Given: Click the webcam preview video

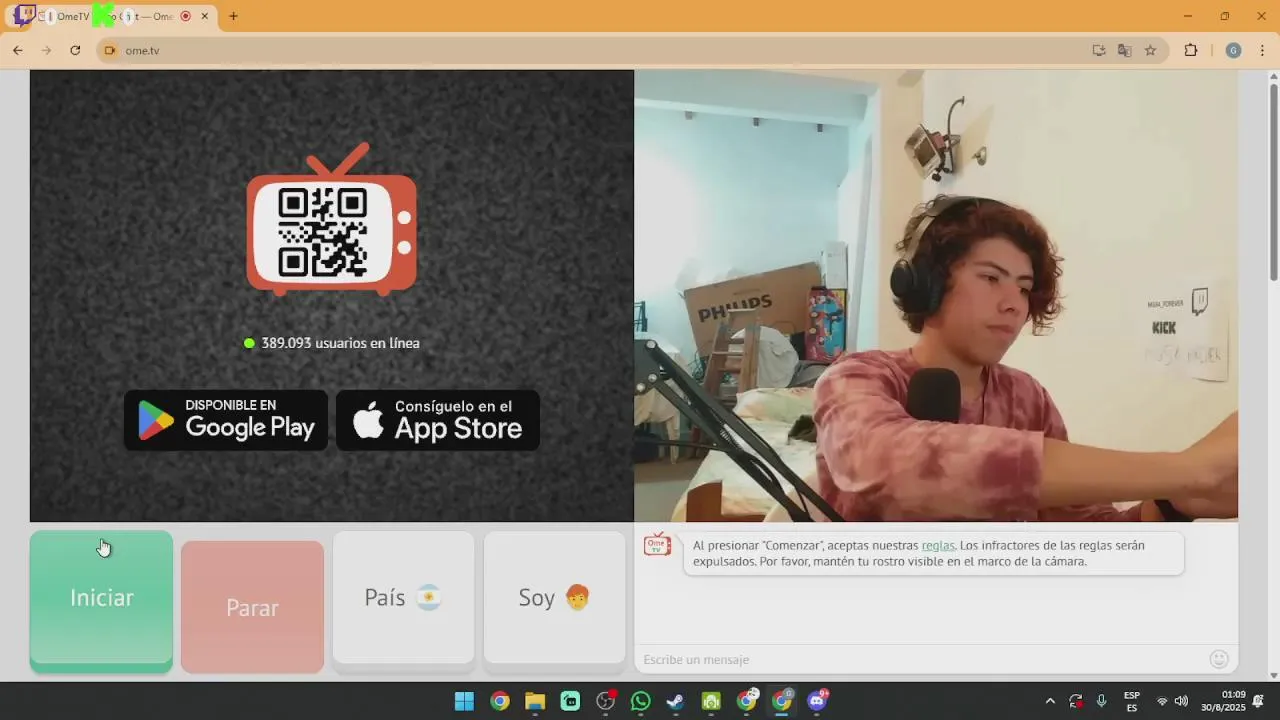Looking at the screenshot, I should coord(936,296).
